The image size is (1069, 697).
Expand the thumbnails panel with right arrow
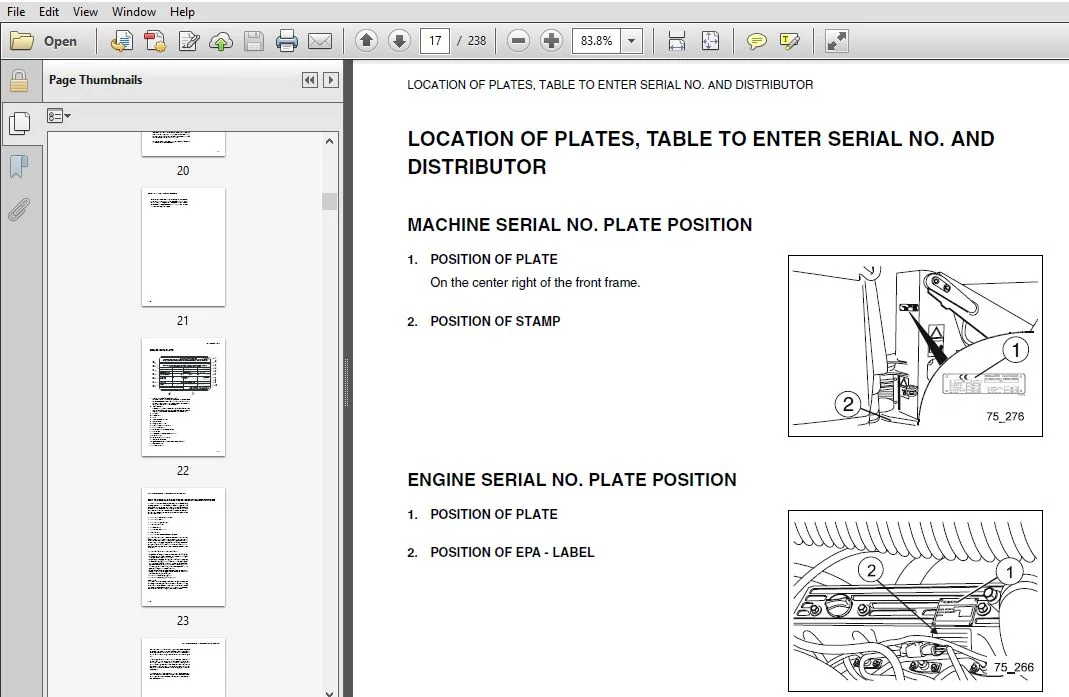click(x=331, y=80)
